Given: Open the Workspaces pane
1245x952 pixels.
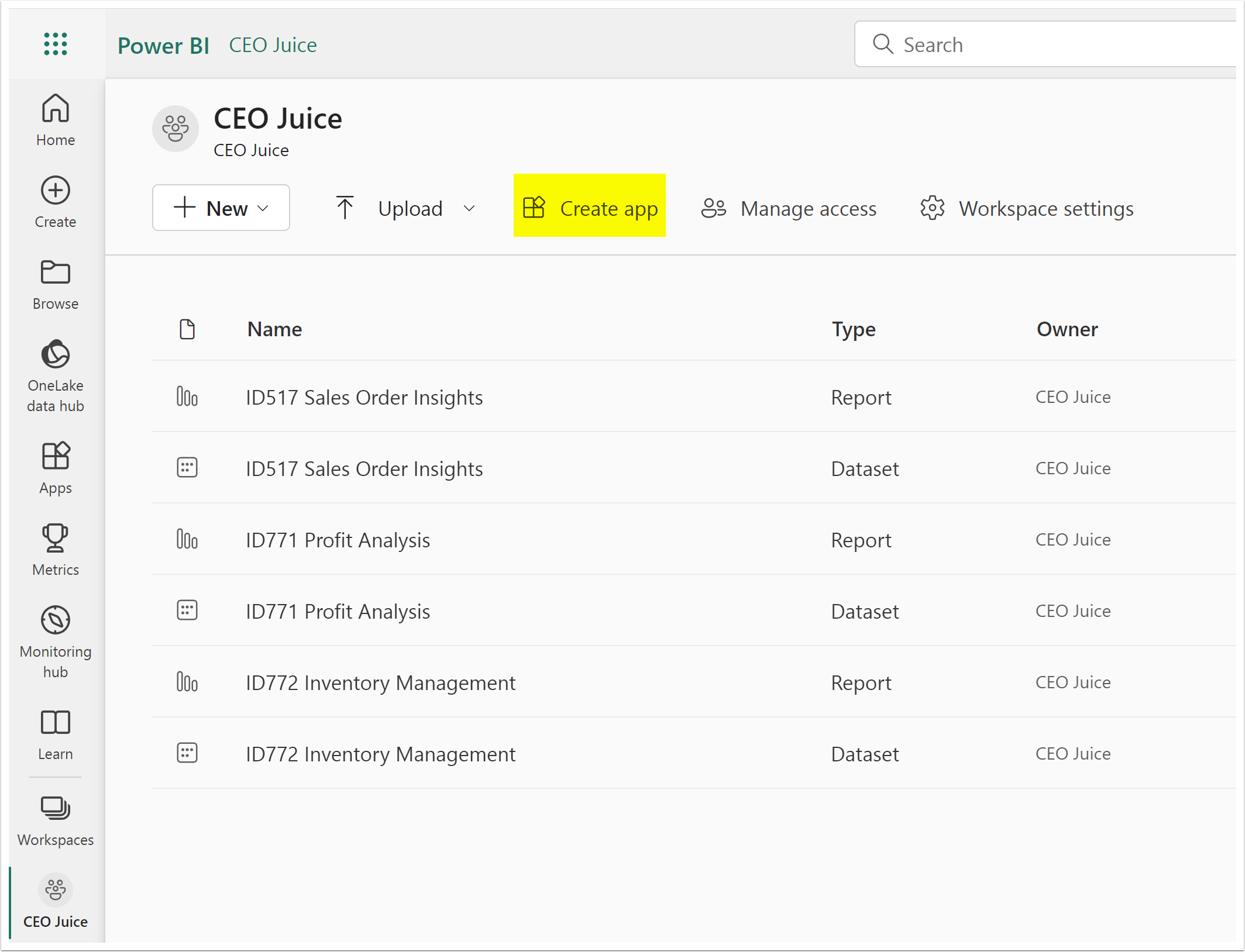Looking at the screenshot, I should point(56,821).
